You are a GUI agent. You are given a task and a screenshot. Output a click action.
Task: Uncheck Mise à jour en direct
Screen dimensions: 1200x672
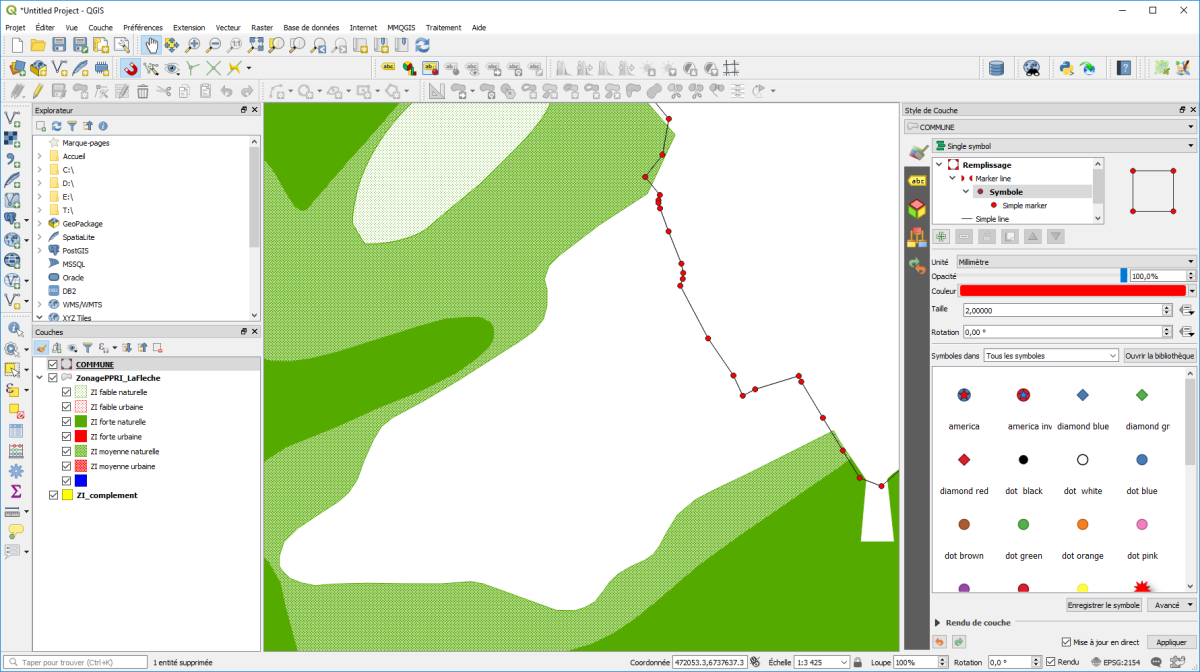[1066, 642]
